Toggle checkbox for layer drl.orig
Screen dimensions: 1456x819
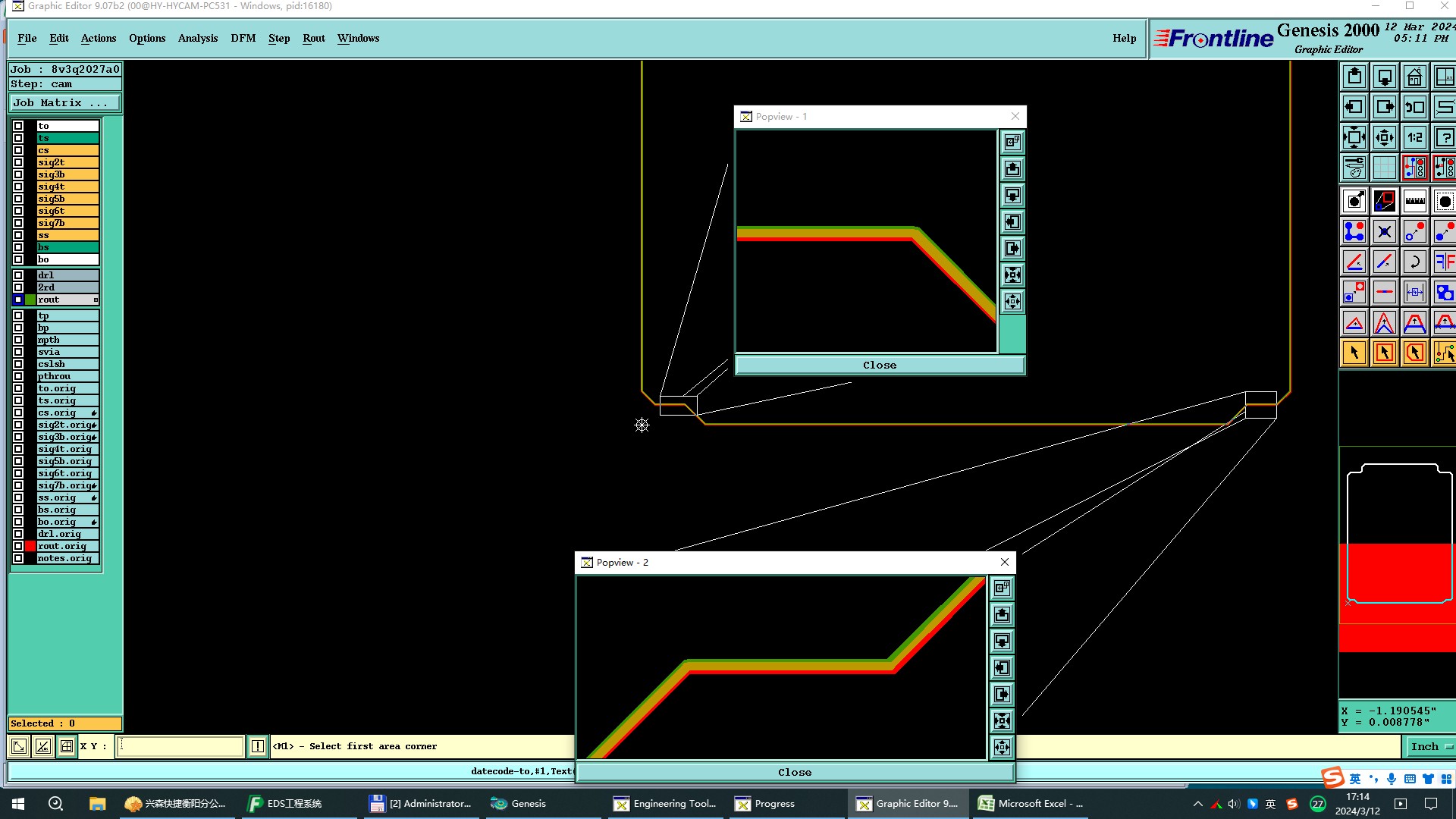[18, 534]
